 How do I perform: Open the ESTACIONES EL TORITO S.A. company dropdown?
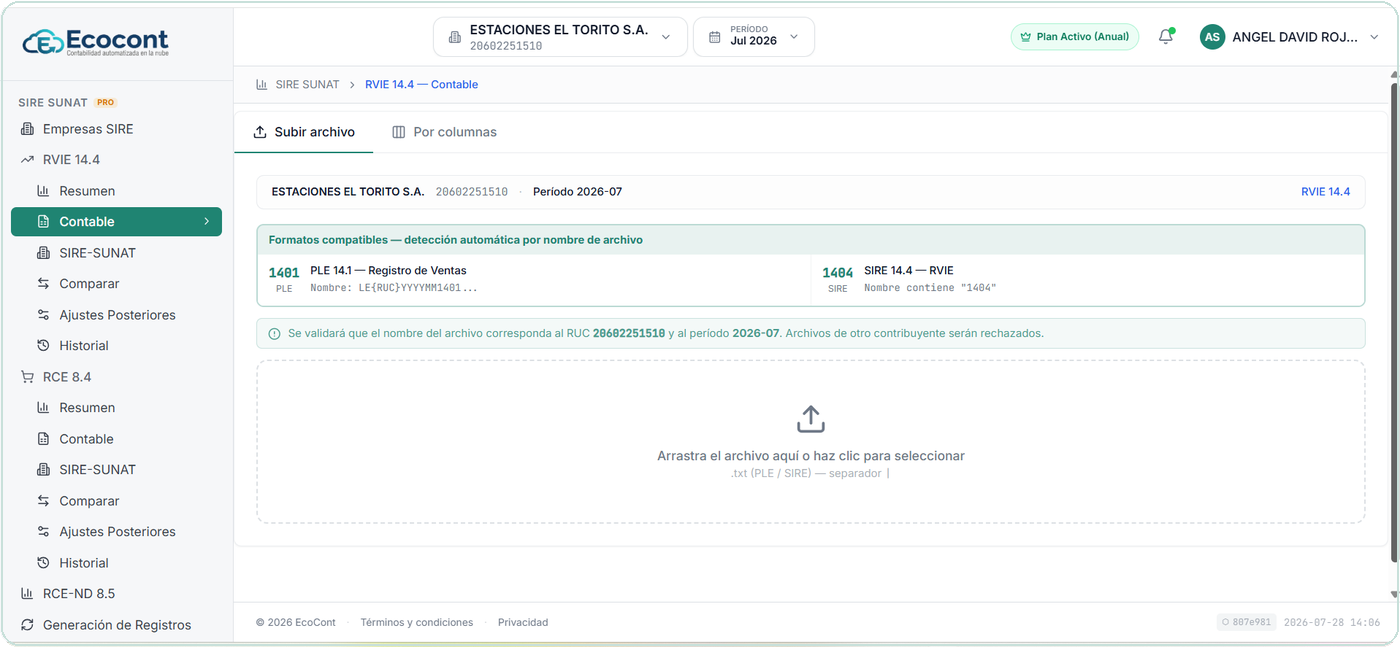[560, 37]
